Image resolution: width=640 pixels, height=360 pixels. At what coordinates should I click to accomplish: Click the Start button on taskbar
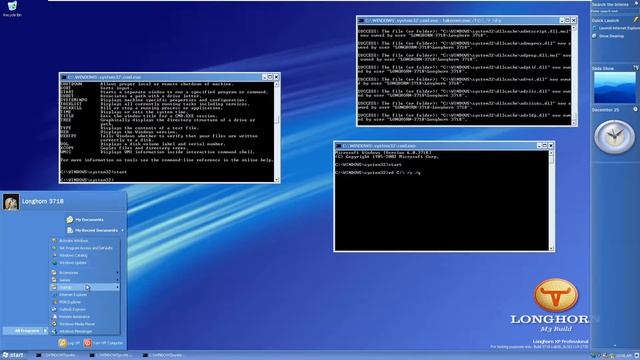[13, 355]
